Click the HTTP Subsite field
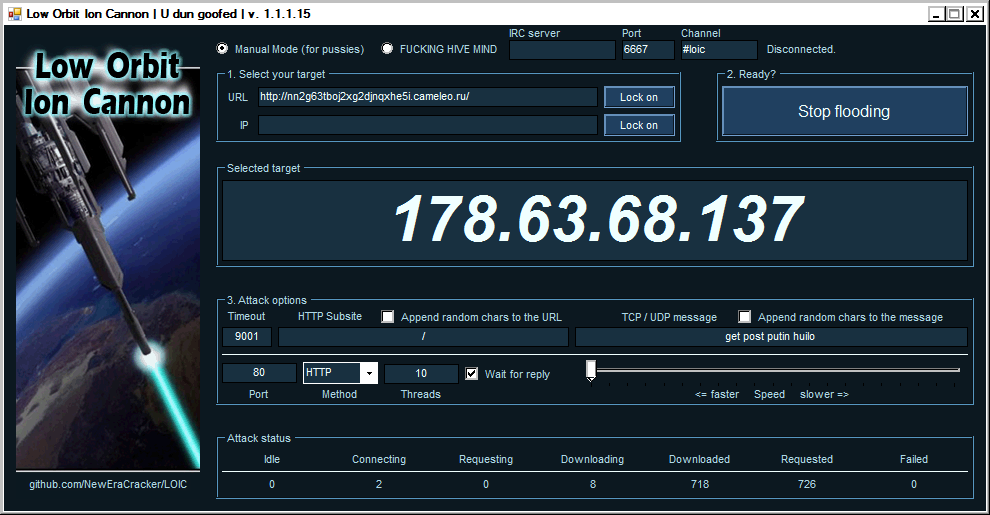 point(423,336)
